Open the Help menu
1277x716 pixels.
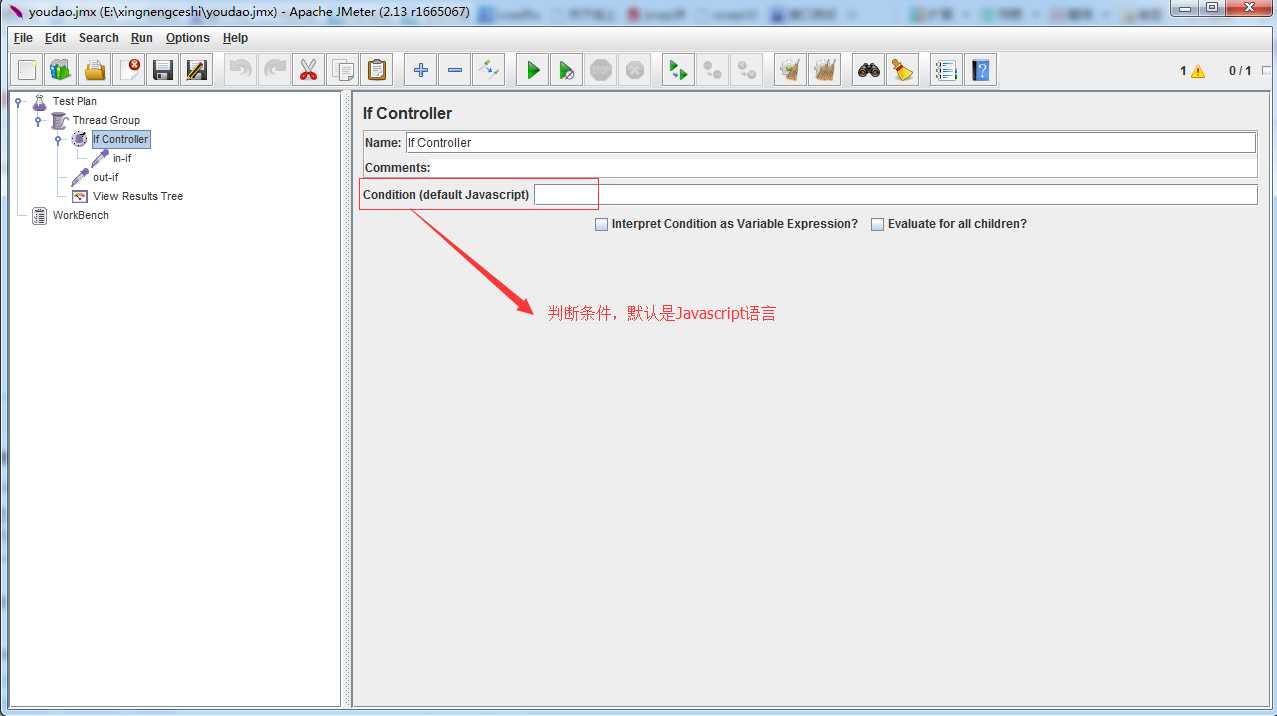235,38
